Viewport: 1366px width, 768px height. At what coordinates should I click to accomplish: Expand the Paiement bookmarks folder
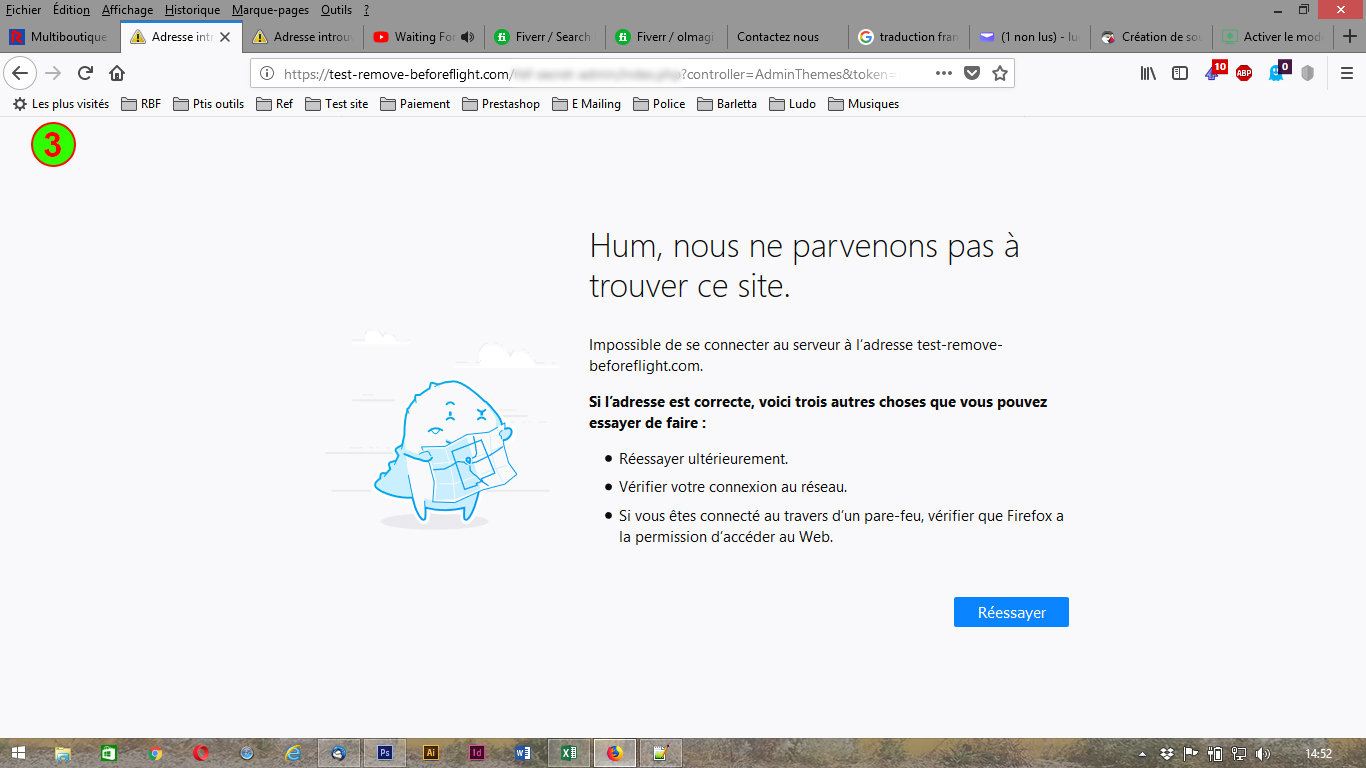[x=415, y=104]
